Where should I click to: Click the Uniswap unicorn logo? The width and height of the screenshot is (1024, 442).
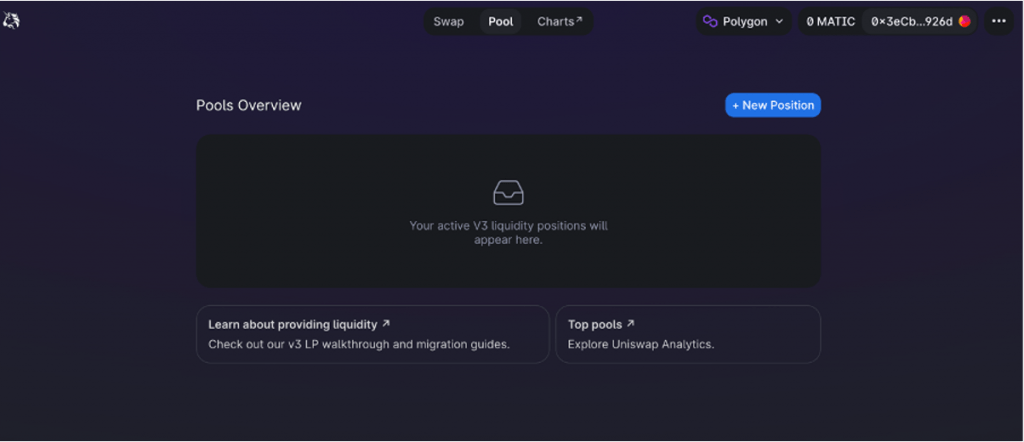coord(12,21)
